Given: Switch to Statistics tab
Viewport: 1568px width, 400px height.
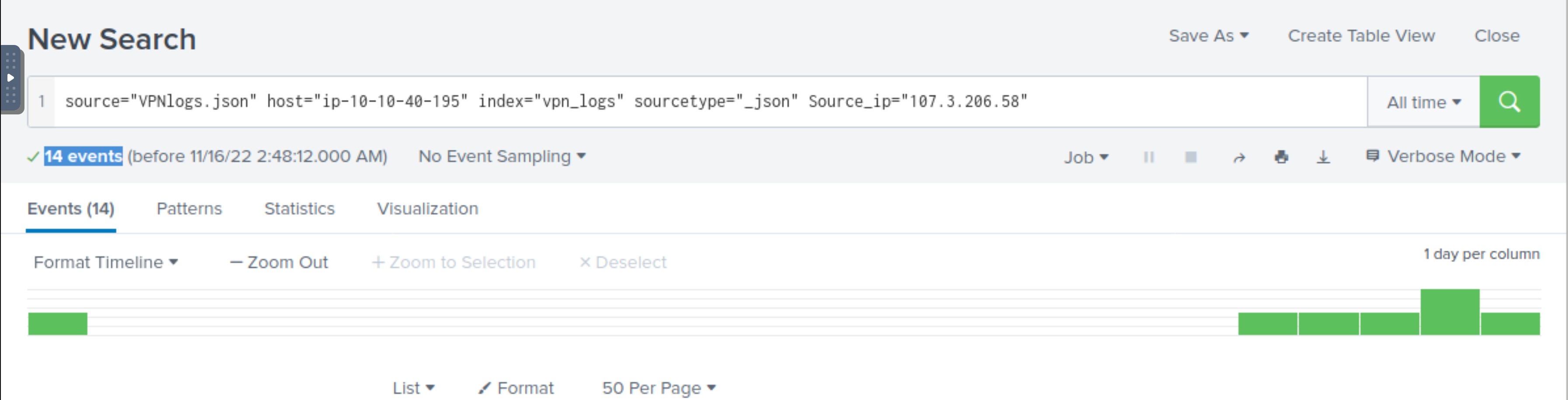Looking at the screenshot, I should 299,208.
